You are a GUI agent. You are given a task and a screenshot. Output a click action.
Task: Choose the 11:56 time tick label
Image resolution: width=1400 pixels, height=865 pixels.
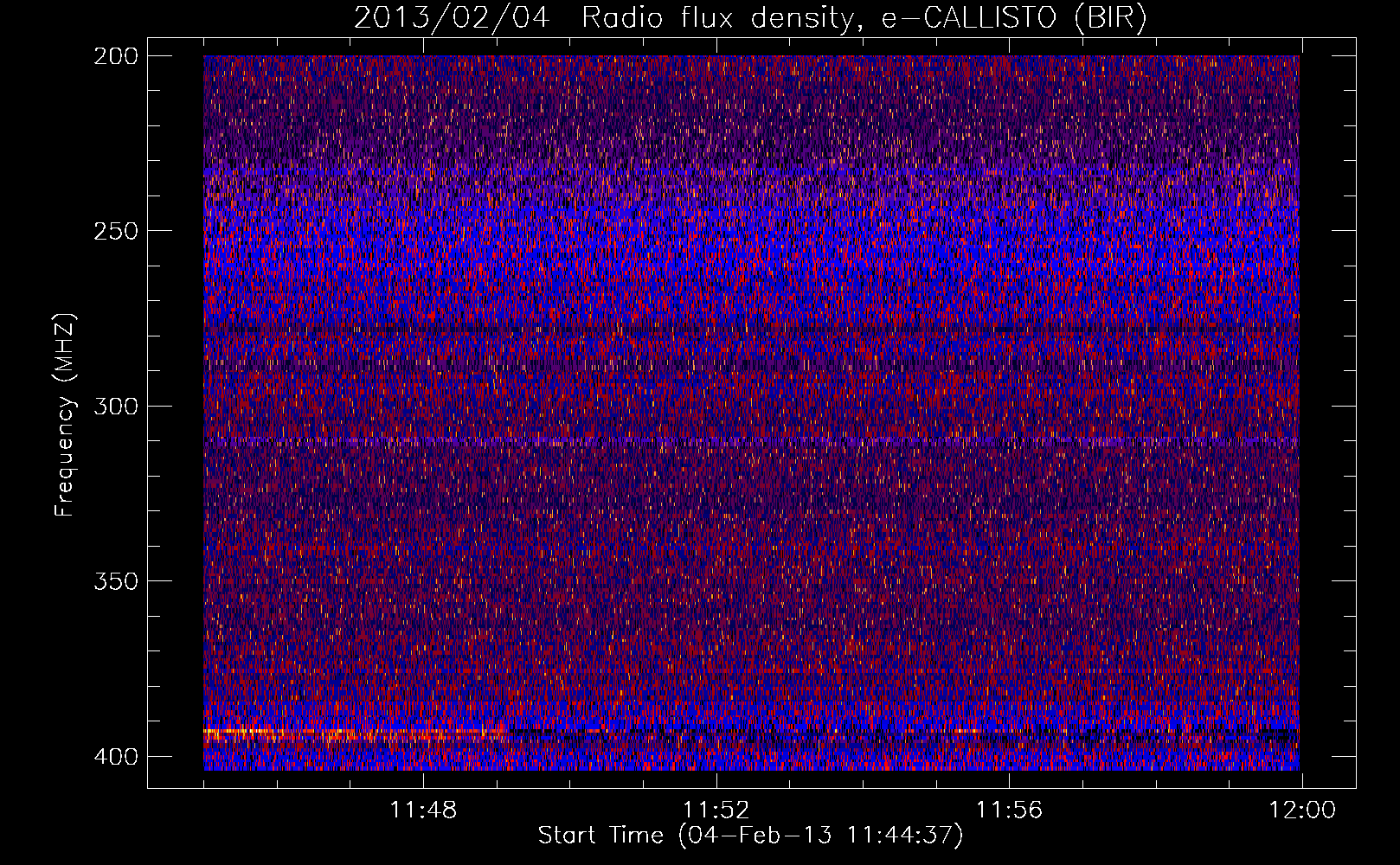pyautogui.click(x=1009, y=811)
